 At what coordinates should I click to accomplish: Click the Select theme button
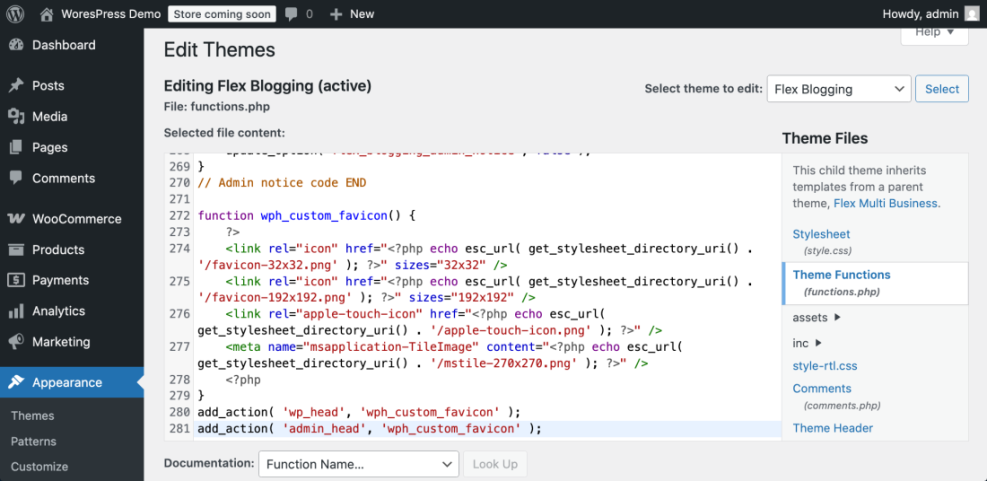point(942,89)
